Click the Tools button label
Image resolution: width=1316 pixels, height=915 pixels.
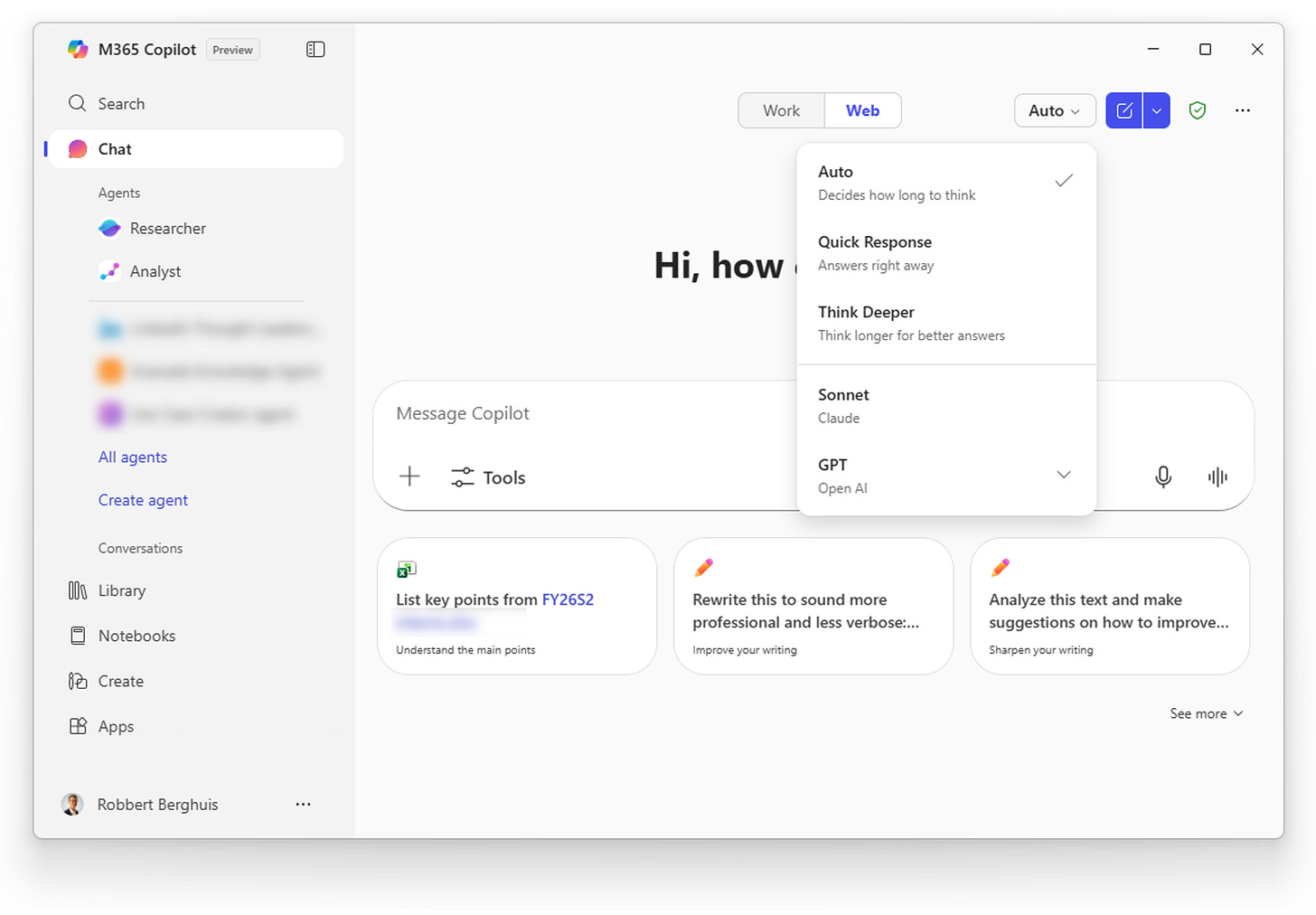(504, 477)
